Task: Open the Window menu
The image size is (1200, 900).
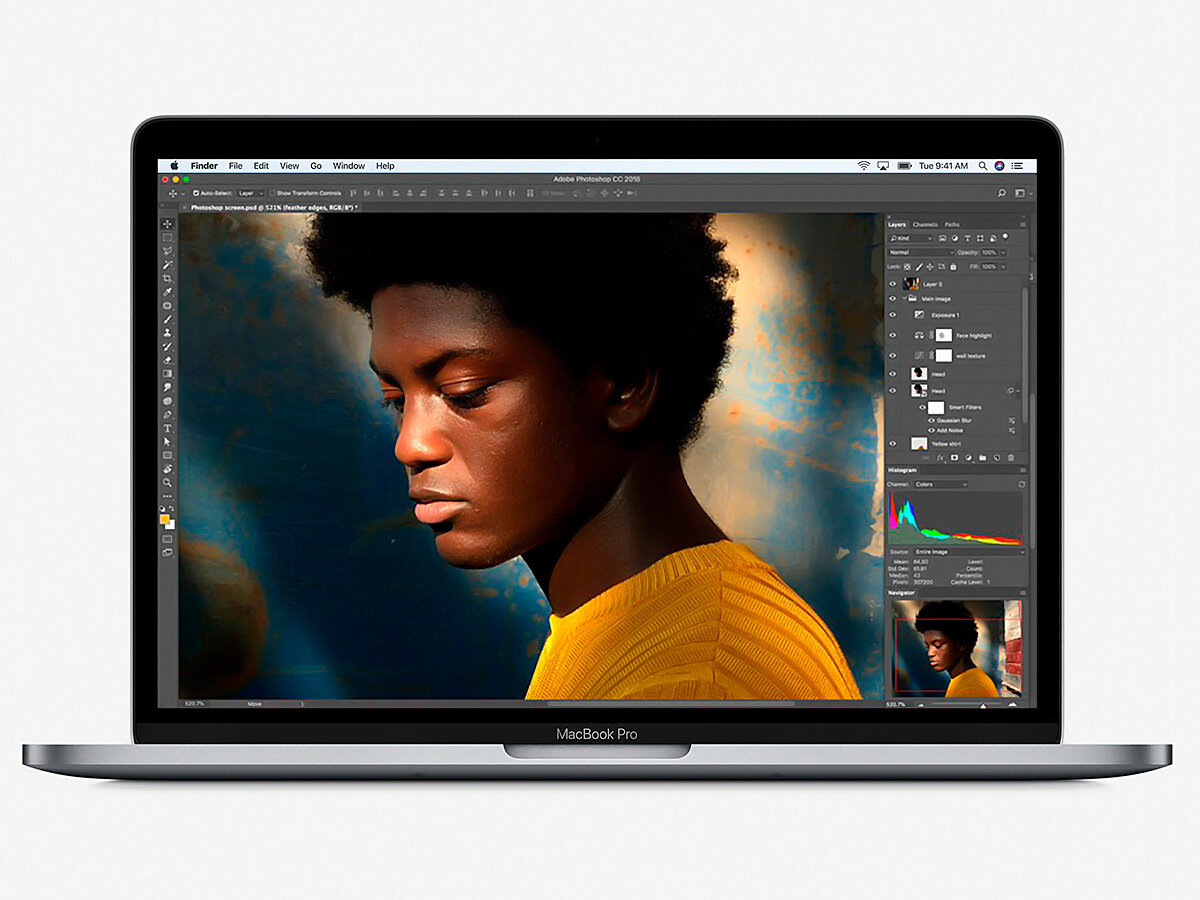Action: coord(349,166)
